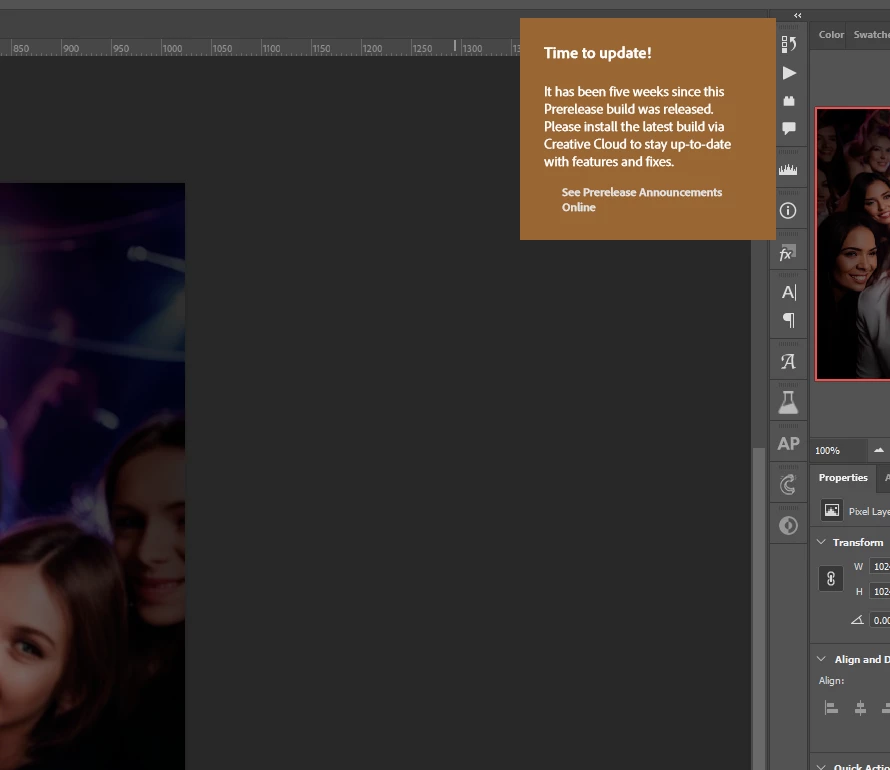890x770 pixels.
Task: Open the Paragraph panel pilcrow icon
Action: pos(789,321)
